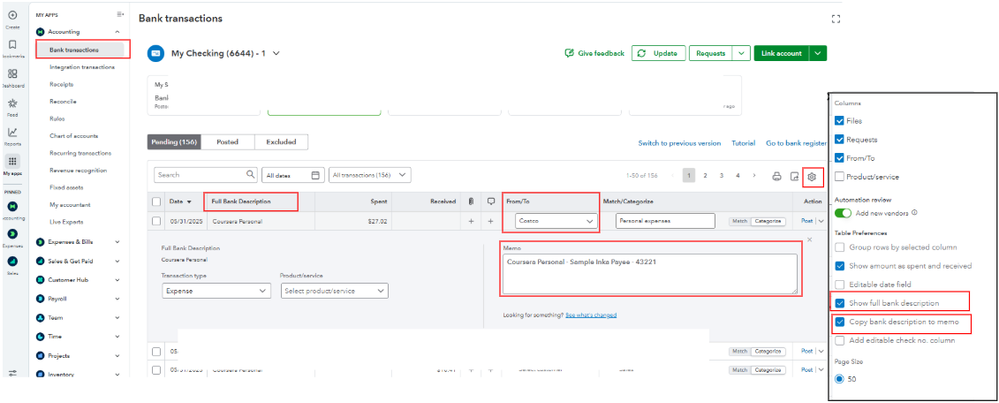Click the pinned Expenses app icon
Viewport: 999px width, 403px height.
[x=12, y=234]
